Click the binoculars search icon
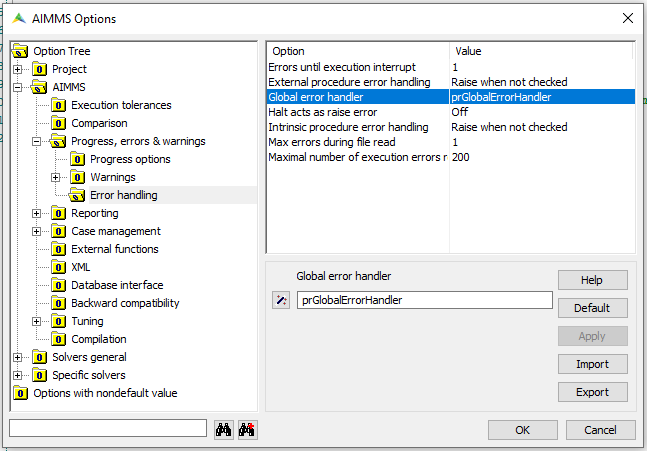 [x=224, y=430]
